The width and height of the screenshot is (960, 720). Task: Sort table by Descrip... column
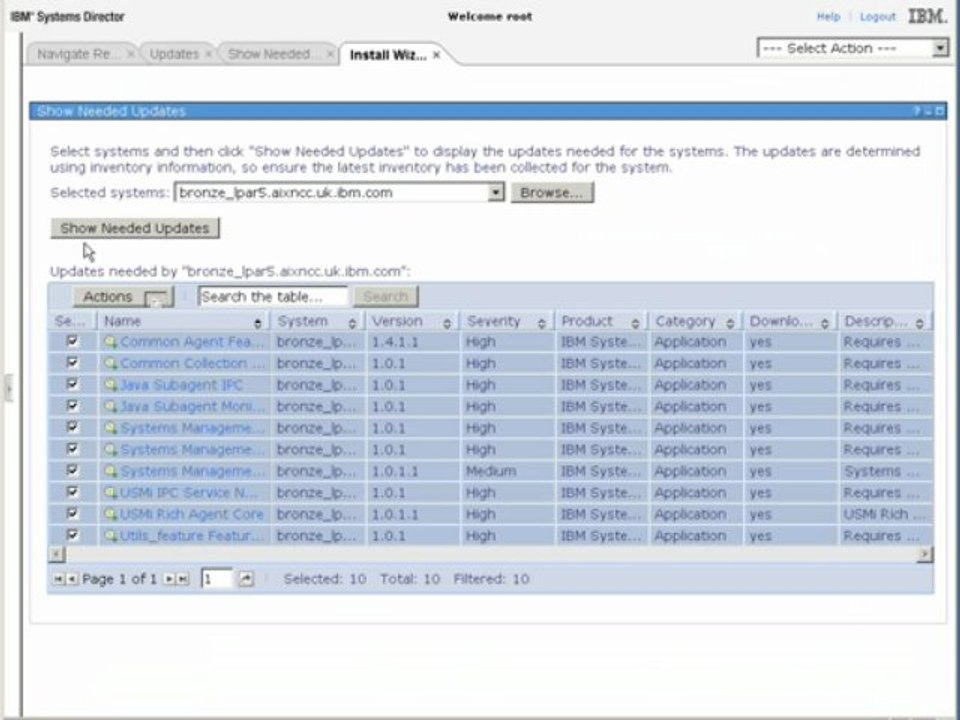(x=920, y=323)
